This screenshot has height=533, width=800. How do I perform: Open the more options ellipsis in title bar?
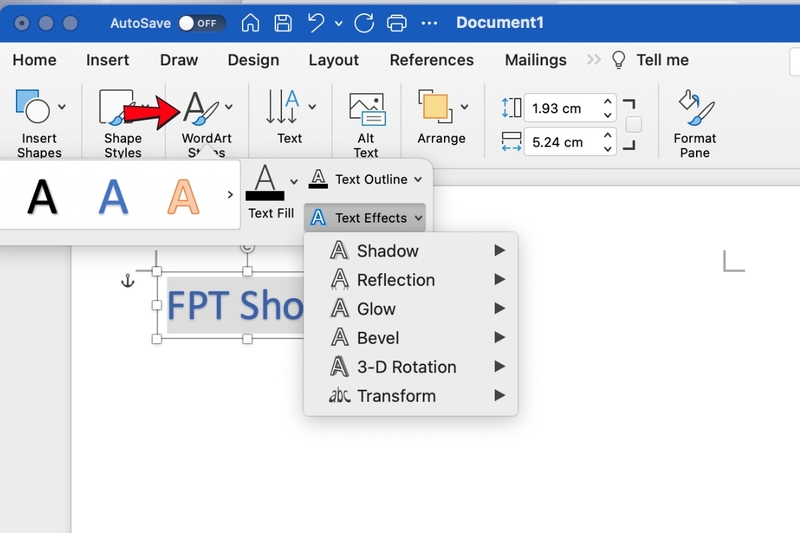(429, 23)
